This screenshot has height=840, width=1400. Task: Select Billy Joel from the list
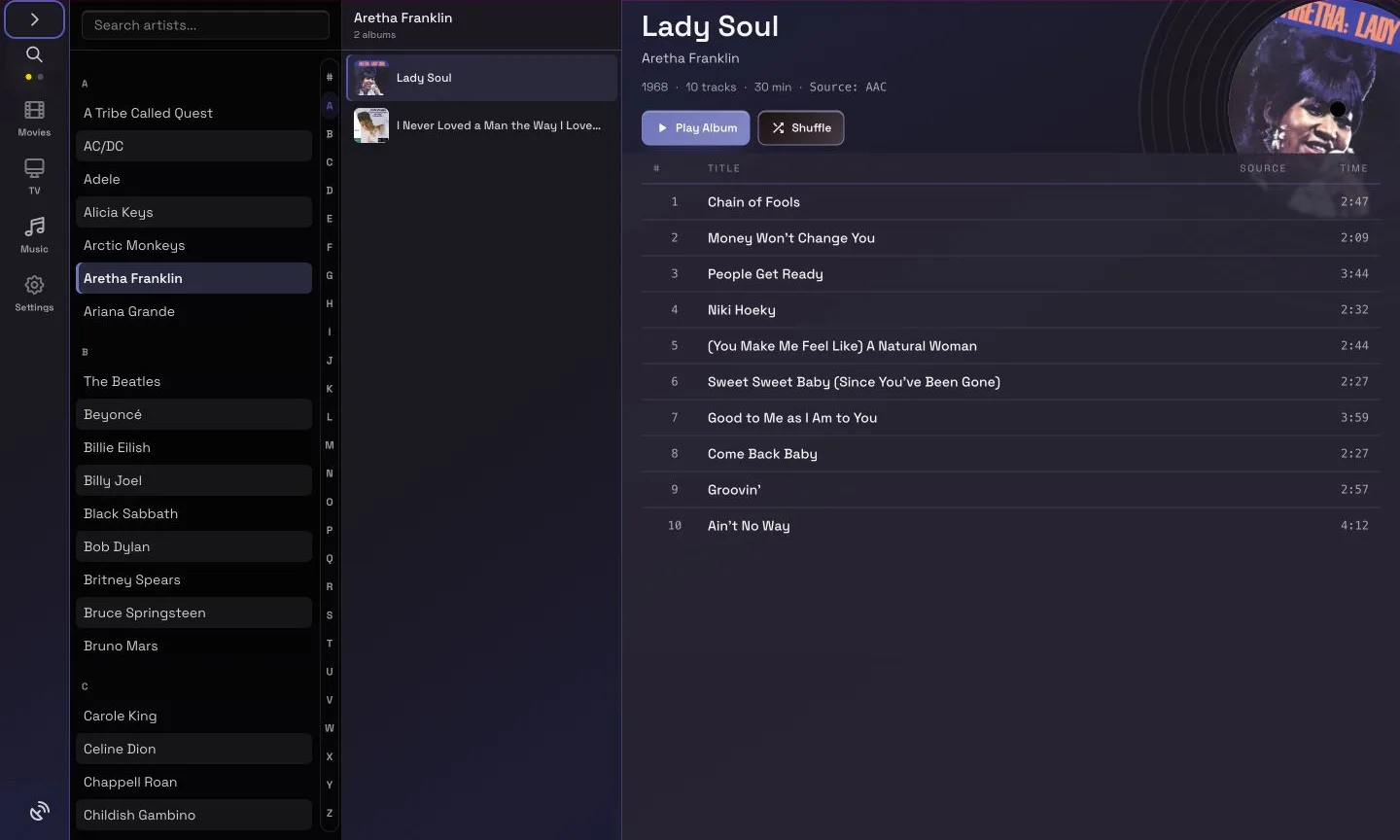point(193,480)
